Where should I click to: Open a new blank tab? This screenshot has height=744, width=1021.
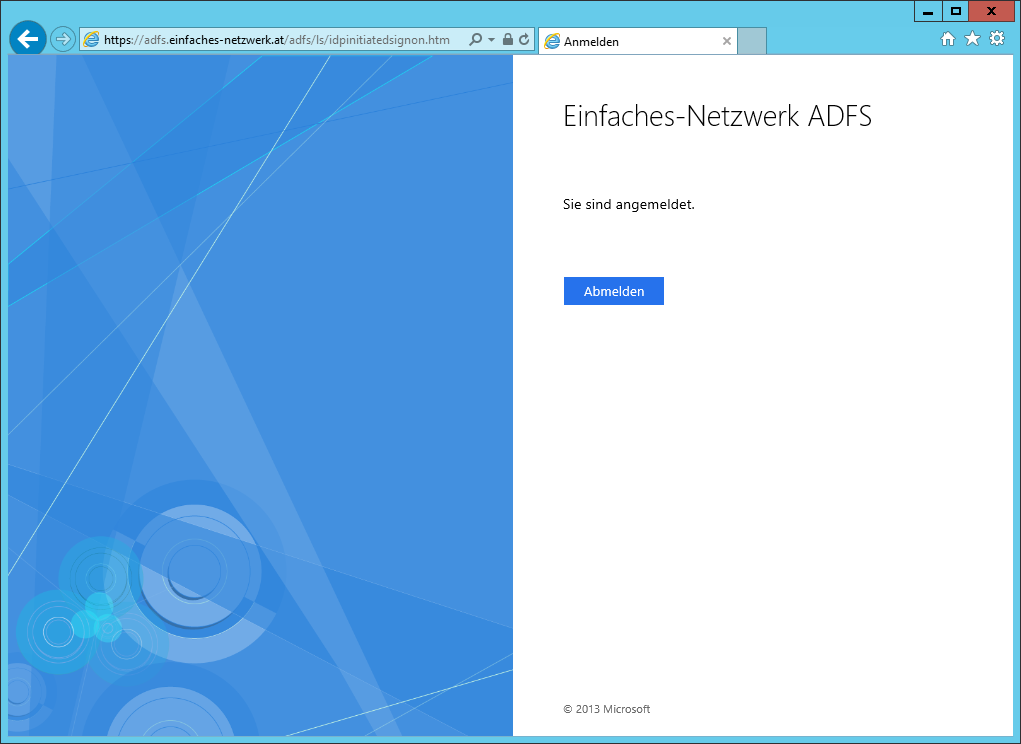tap(751, 41)
